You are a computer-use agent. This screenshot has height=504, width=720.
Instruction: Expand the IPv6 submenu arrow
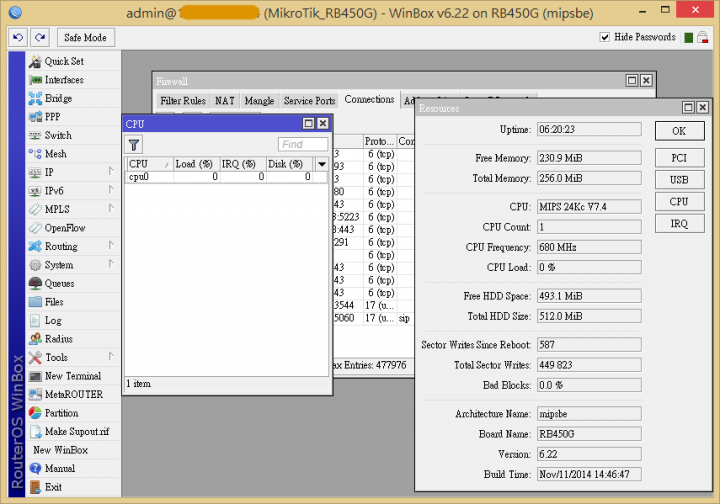click(x=111, y=190)
